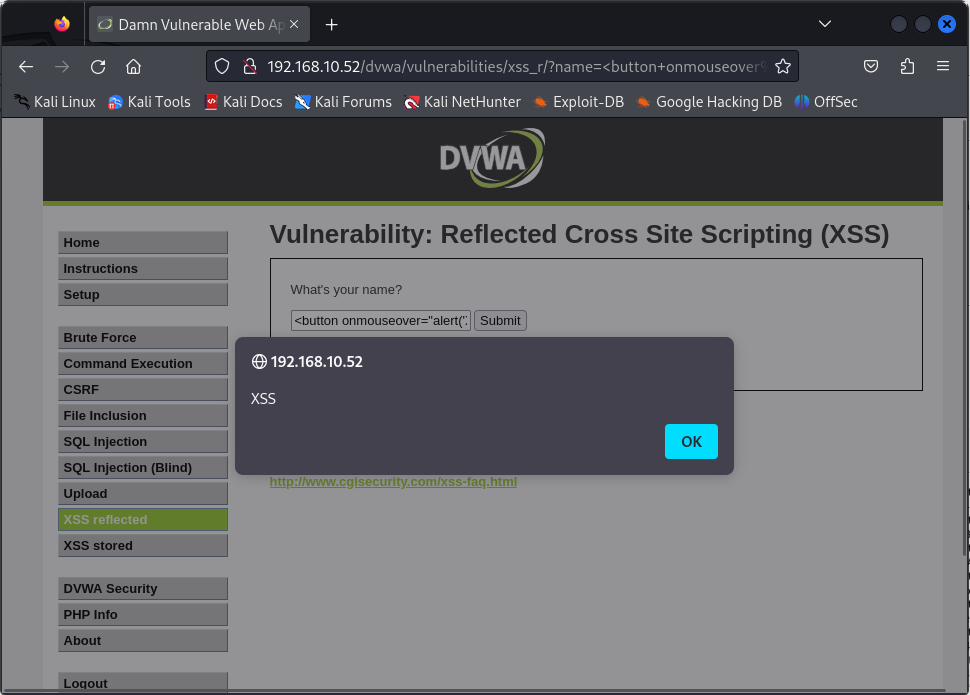This screenshot has height=695, width=970.
Task: Open the Google Hacking DB bookmark
Action: pos(709,101)
